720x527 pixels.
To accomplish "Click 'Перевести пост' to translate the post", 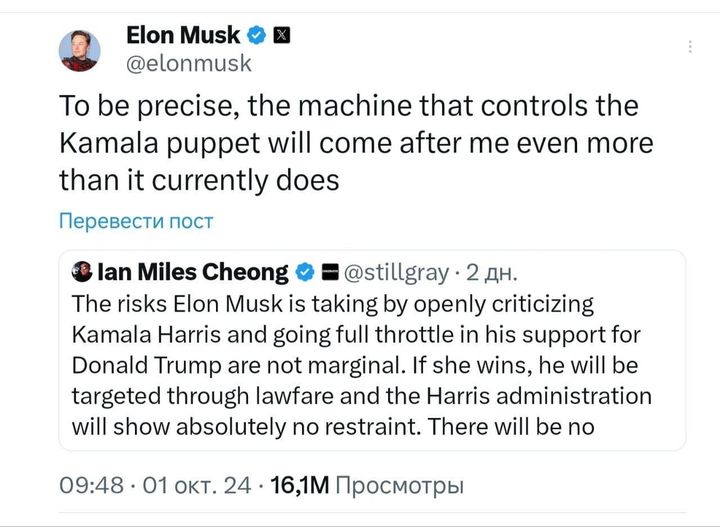I will [x=136, y=220].
